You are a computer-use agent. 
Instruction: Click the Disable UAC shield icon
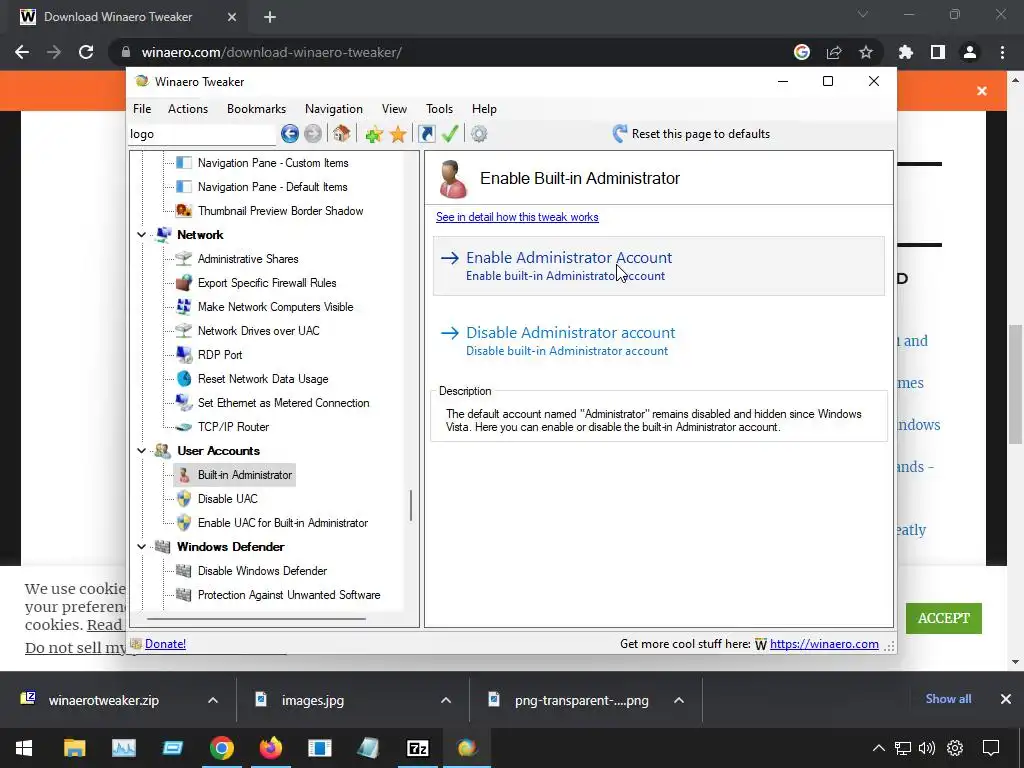[x=184, y=499]
